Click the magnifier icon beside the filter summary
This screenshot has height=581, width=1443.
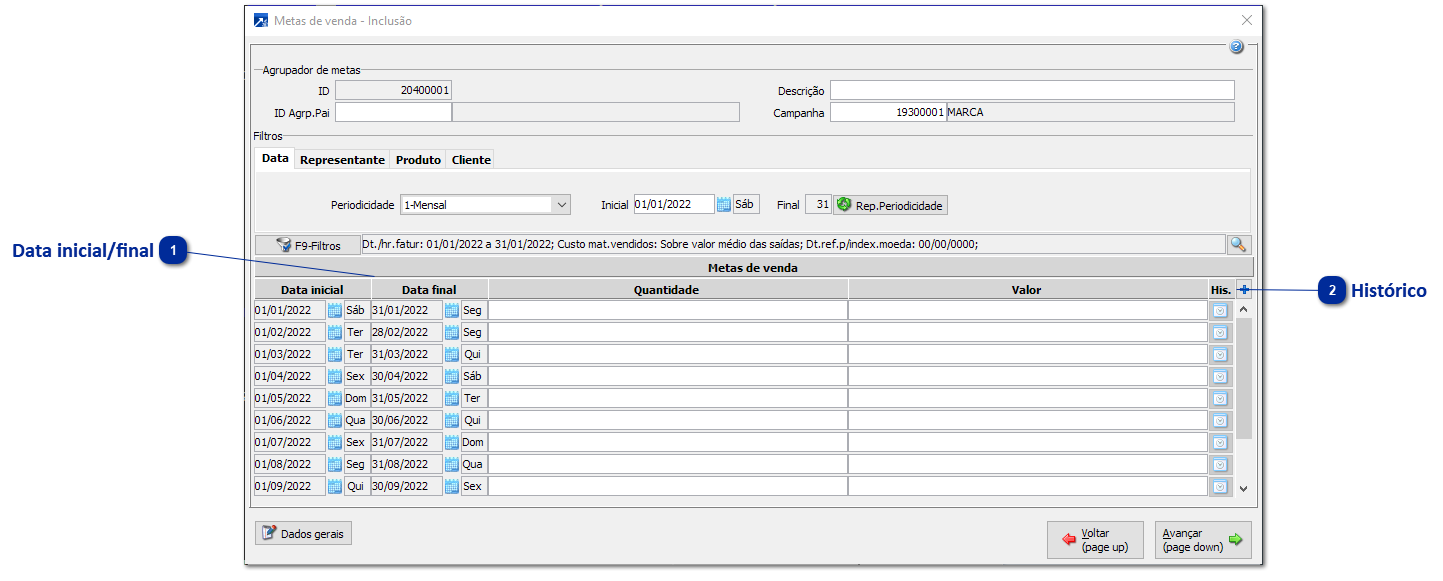click(x=1239, y=244)
